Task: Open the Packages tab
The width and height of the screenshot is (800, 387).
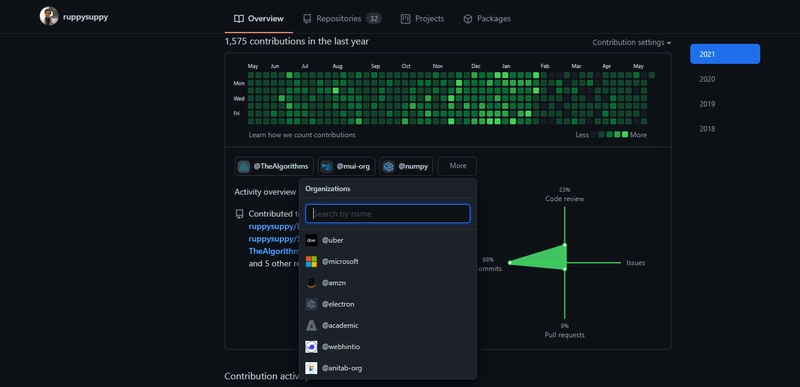Action: (x=487, y=19)
